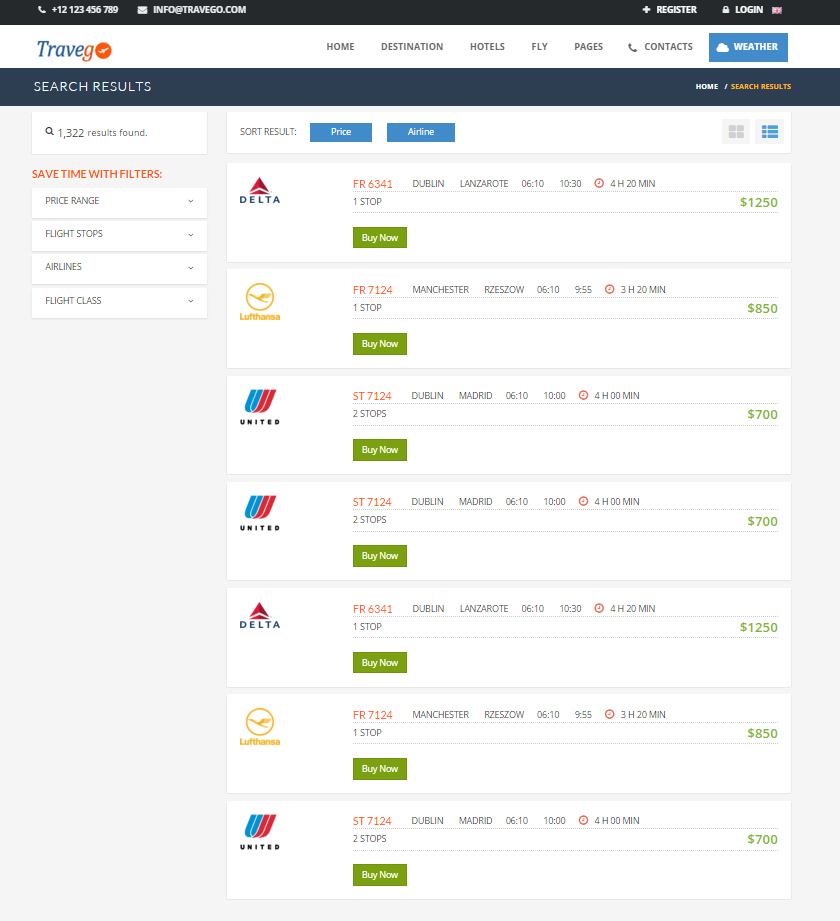Sort results by Airline
The width and height of the screenshot is (840, 921).
pos(421,132)
